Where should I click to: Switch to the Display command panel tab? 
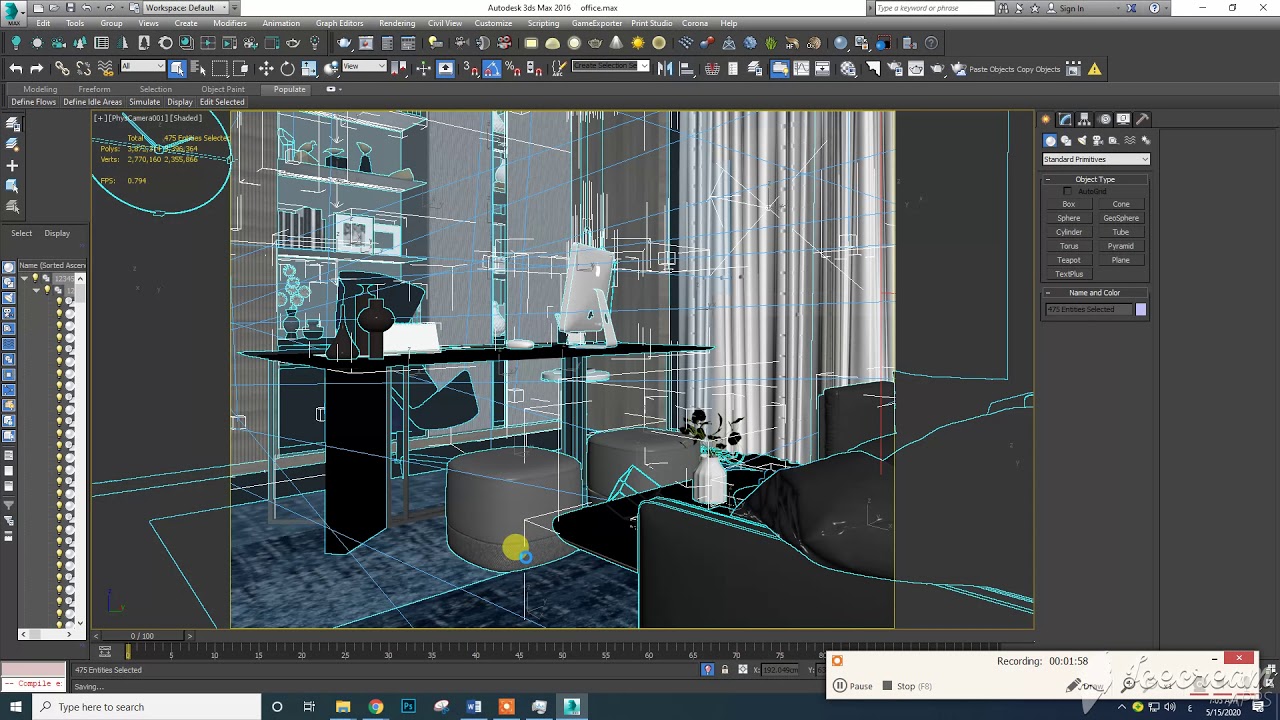pyautogui.click(x=1124, y=119)
